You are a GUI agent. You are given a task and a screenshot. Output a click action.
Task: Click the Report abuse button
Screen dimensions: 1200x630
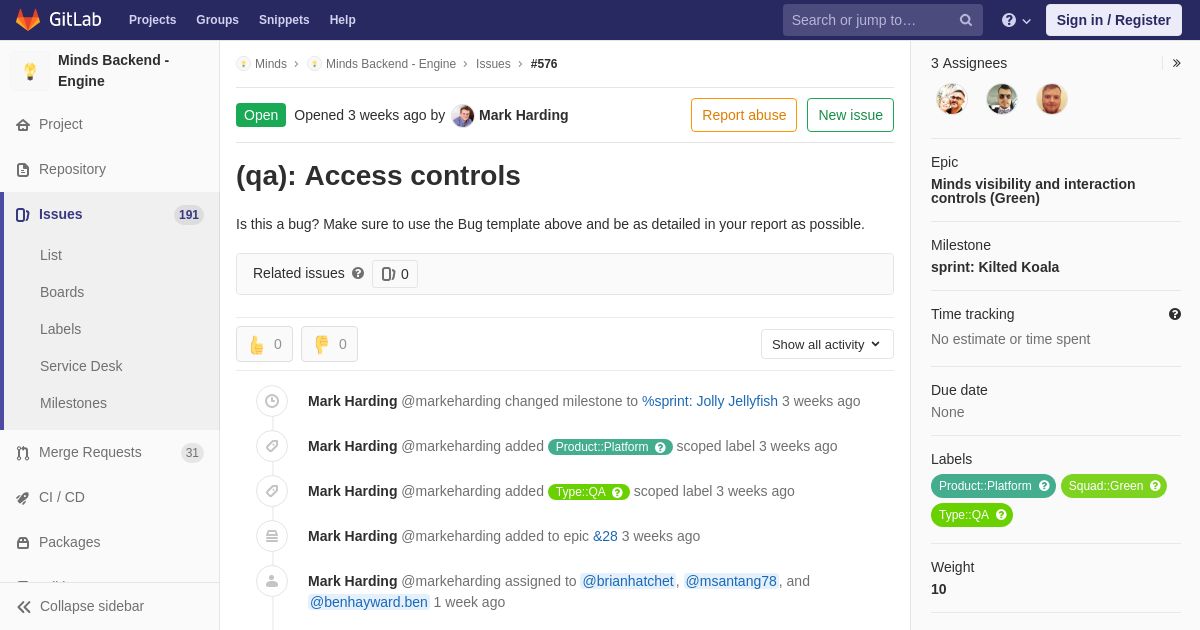[x=743, y=115]
